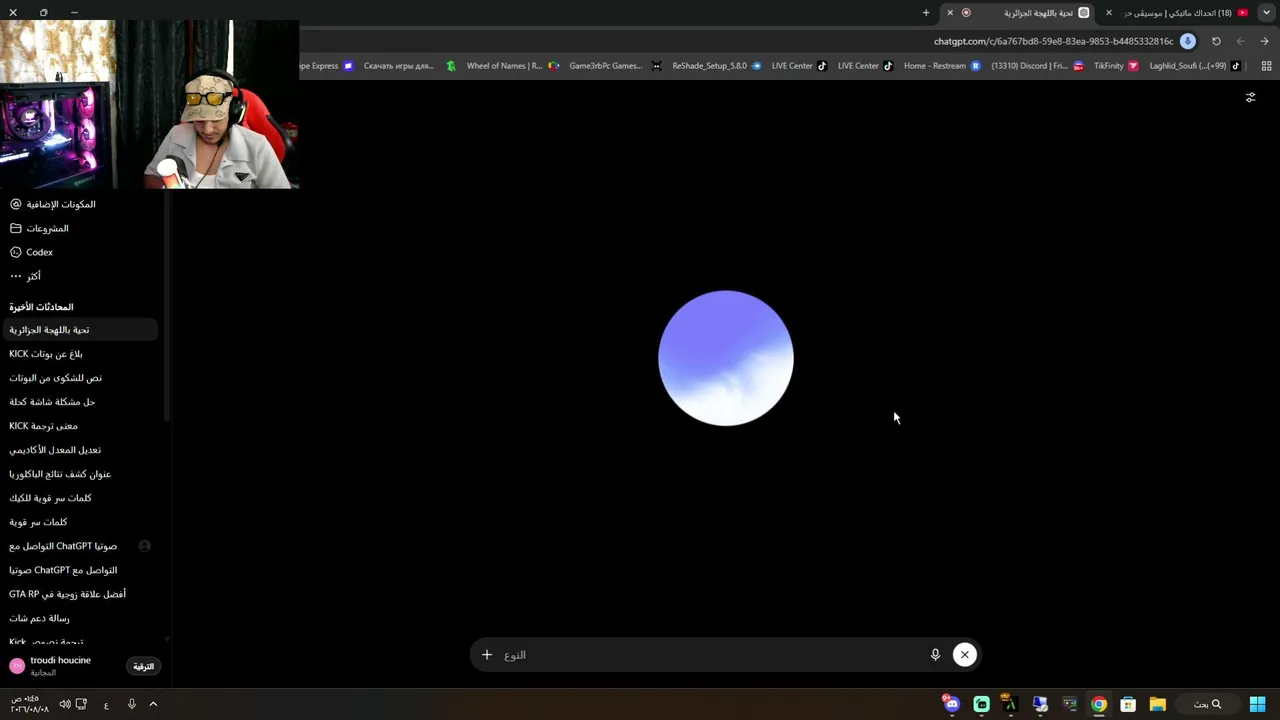This screenshot has width=1280, height=720.
Task: Open chat رسالة دعم شات
Action: click(79, 618)
